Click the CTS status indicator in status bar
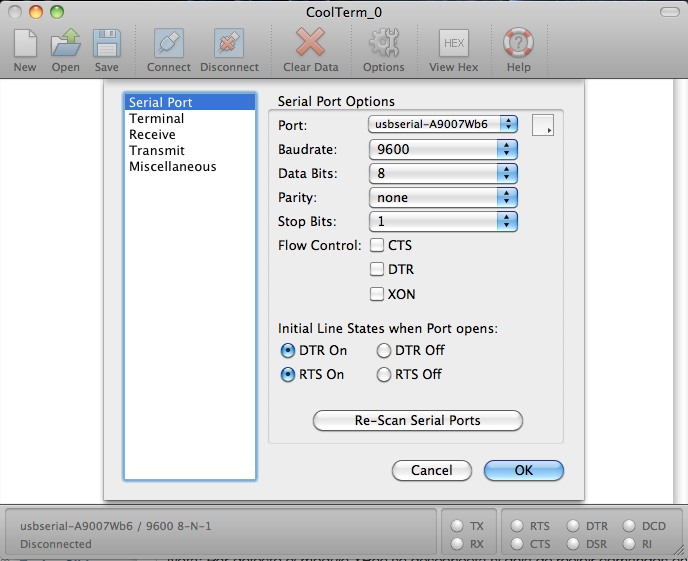 pyautogui.click(x=517, y=543)
